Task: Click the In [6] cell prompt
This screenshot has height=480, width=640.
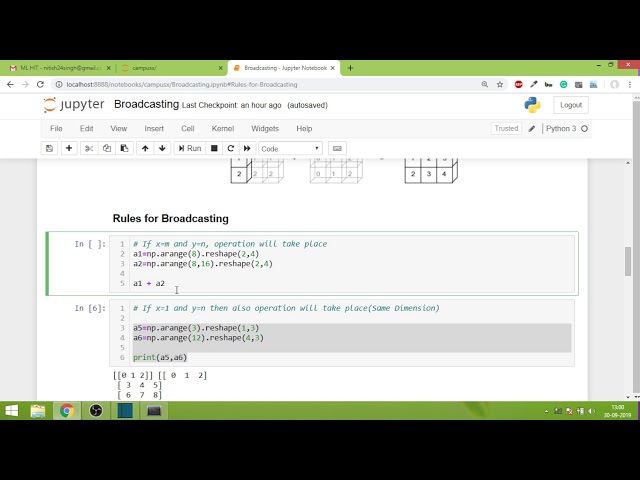Action: [x=90, y=308]
